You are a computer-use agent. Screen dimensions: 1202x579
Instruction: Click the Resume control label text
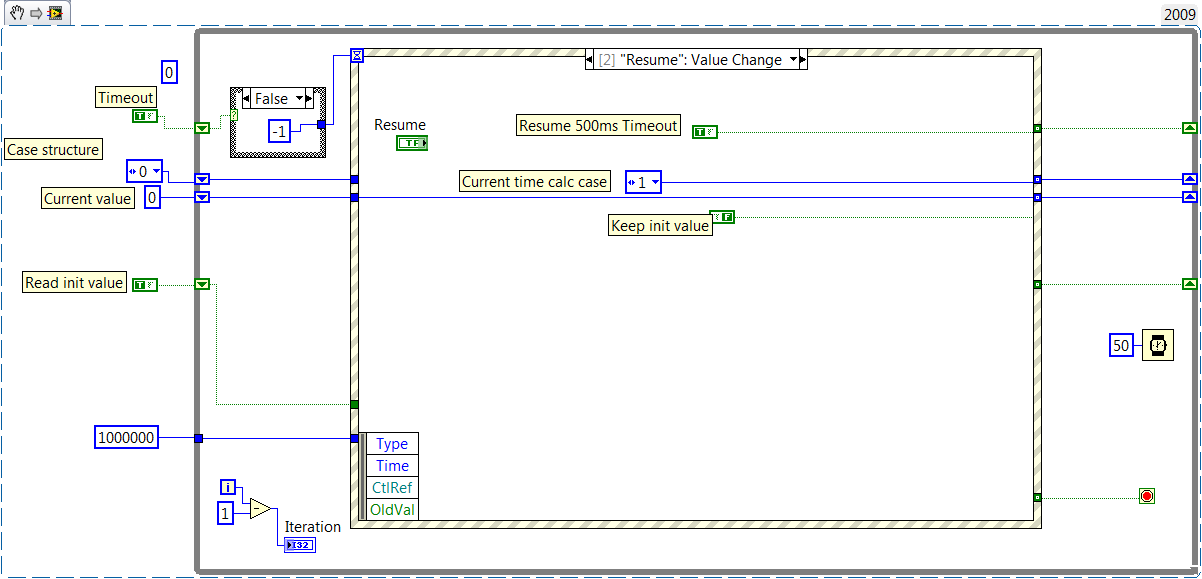coord(400,125)
